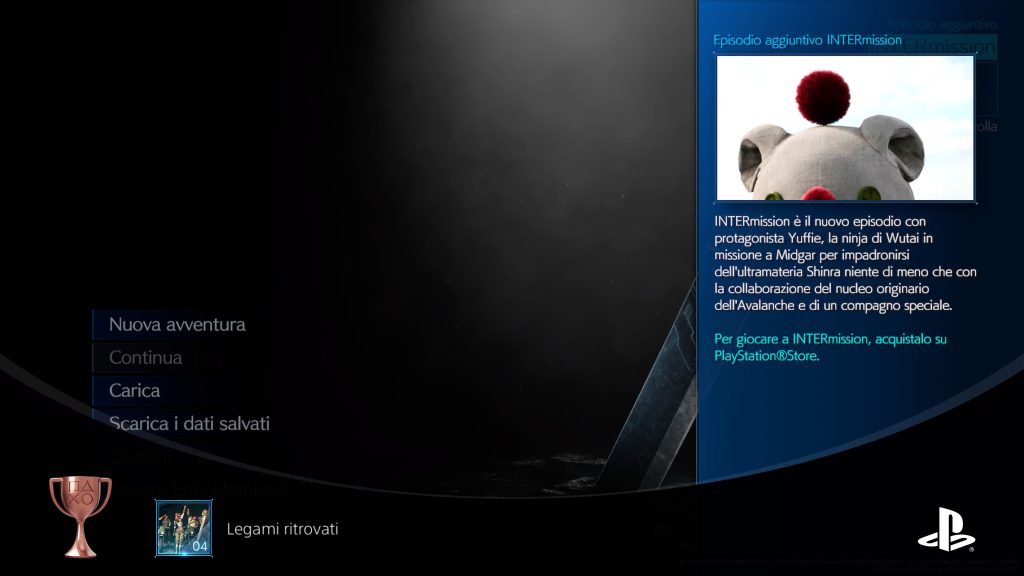This screenshot has width=1024, height=576.
Task: Choose the greyed-out 'Continua' option
Action: (x=145, y=357)
